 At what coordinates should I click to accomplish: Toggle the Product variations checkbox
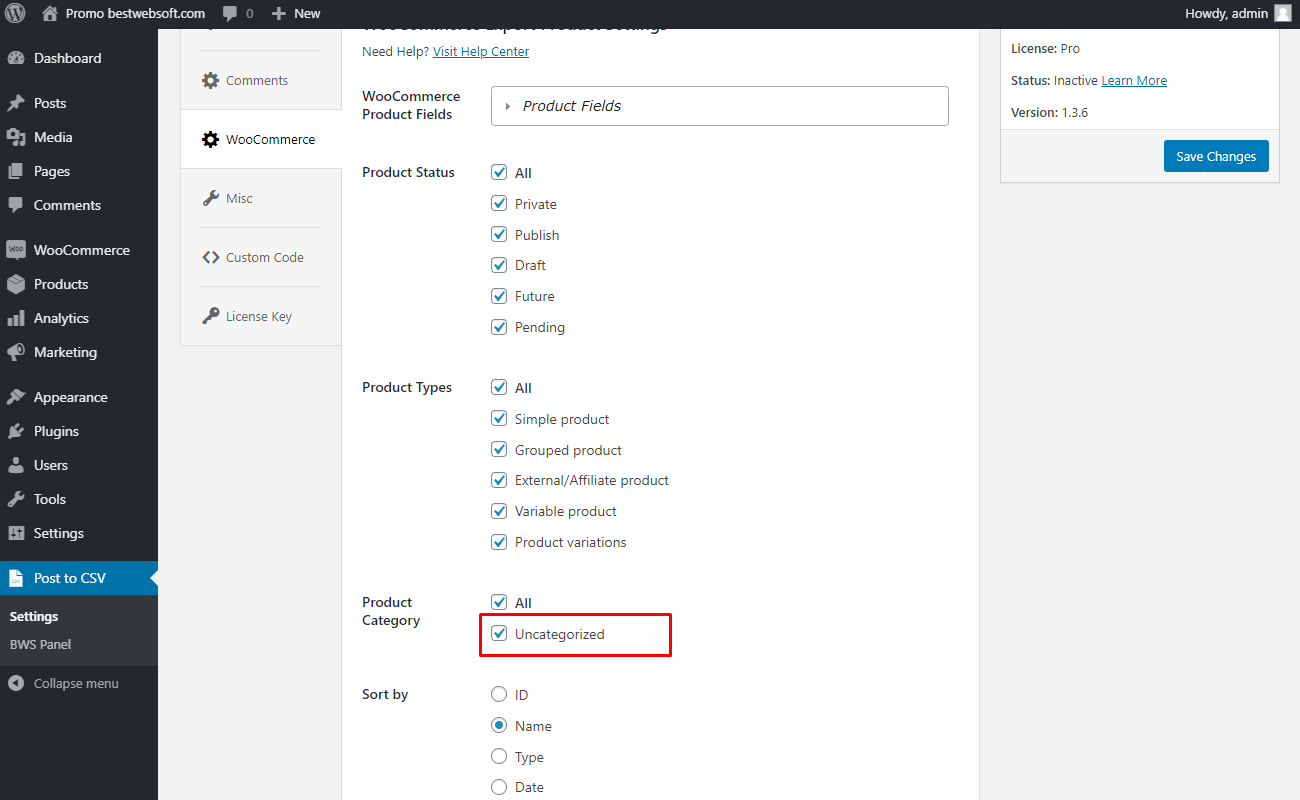499,542
